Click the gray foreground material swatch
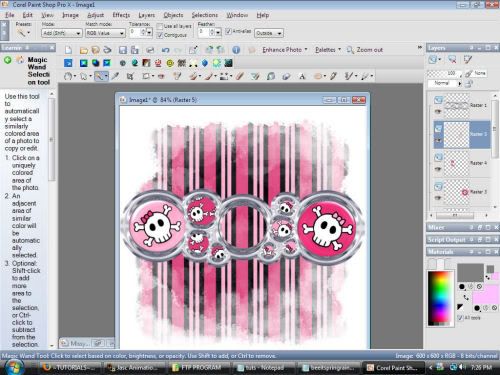Screen dimensions: 500x375 pyautogui.click(x=470, y=272)
